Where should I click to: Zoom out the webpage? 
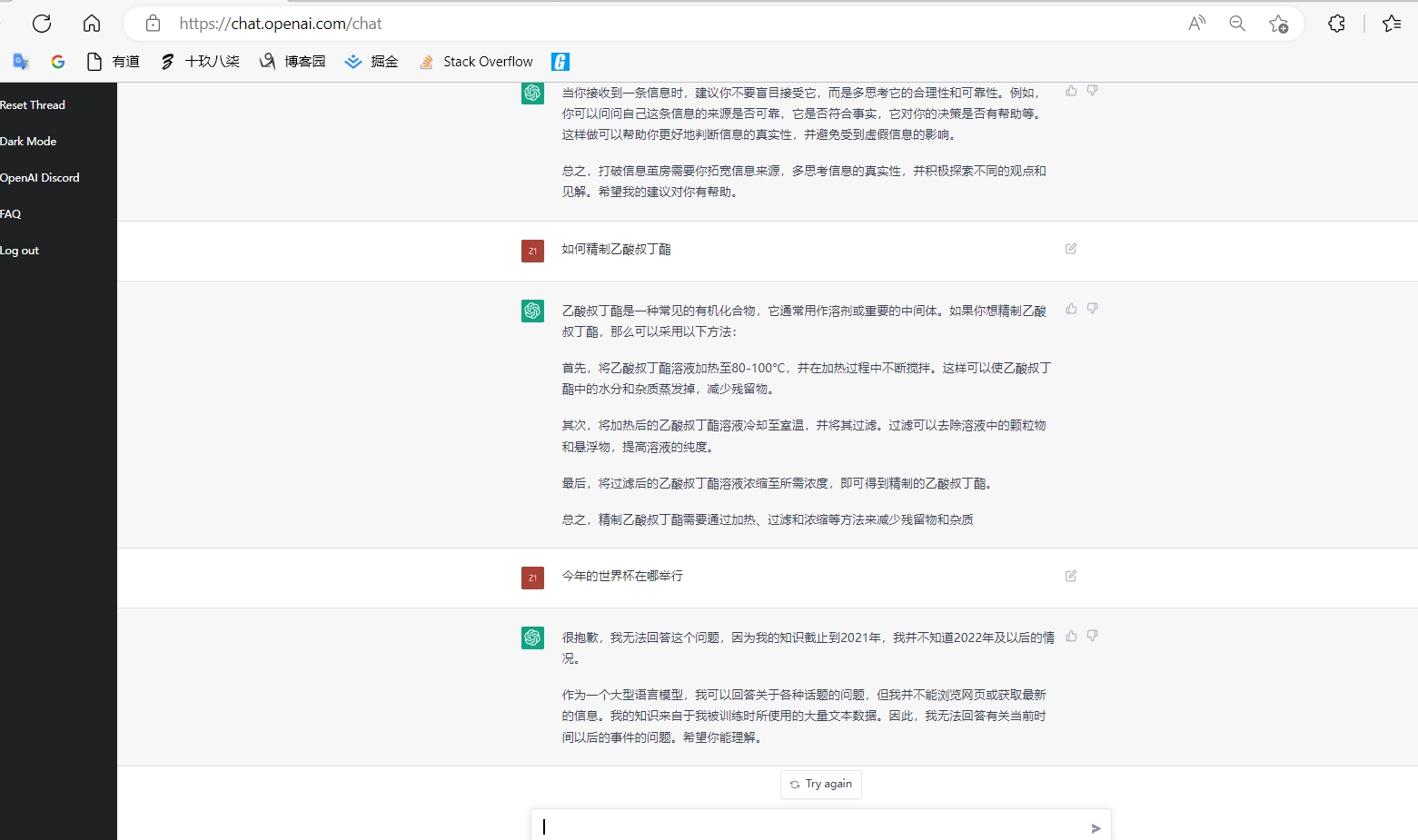point(1236,24)
